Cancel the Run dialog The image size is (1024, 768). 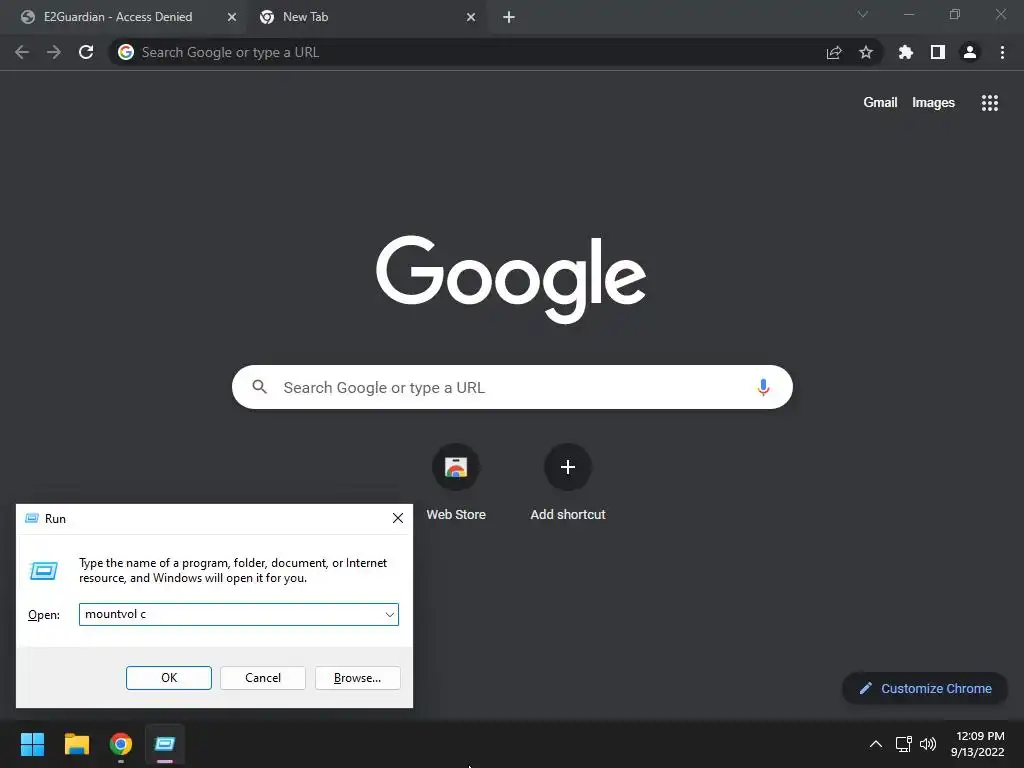click(263, 678)
